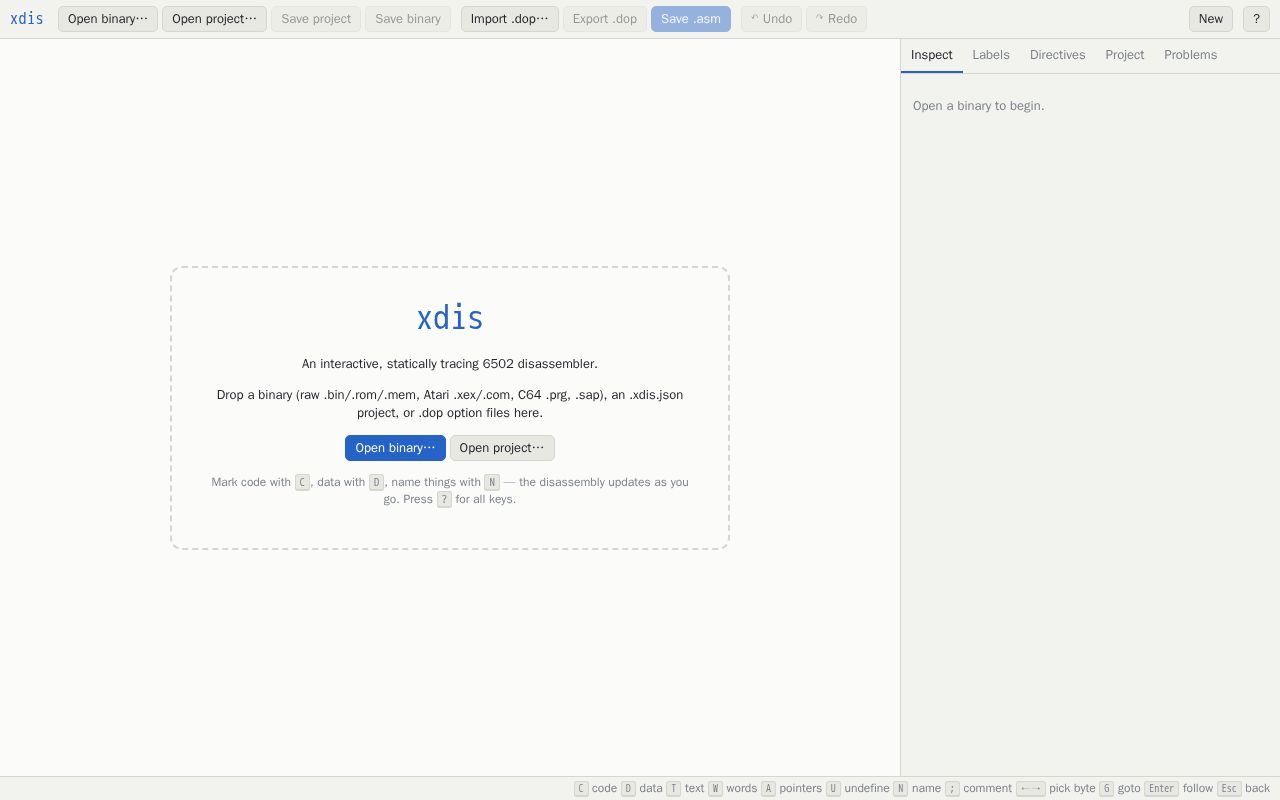Click the Enter follow shortcut in status bar

point(1179,788)
